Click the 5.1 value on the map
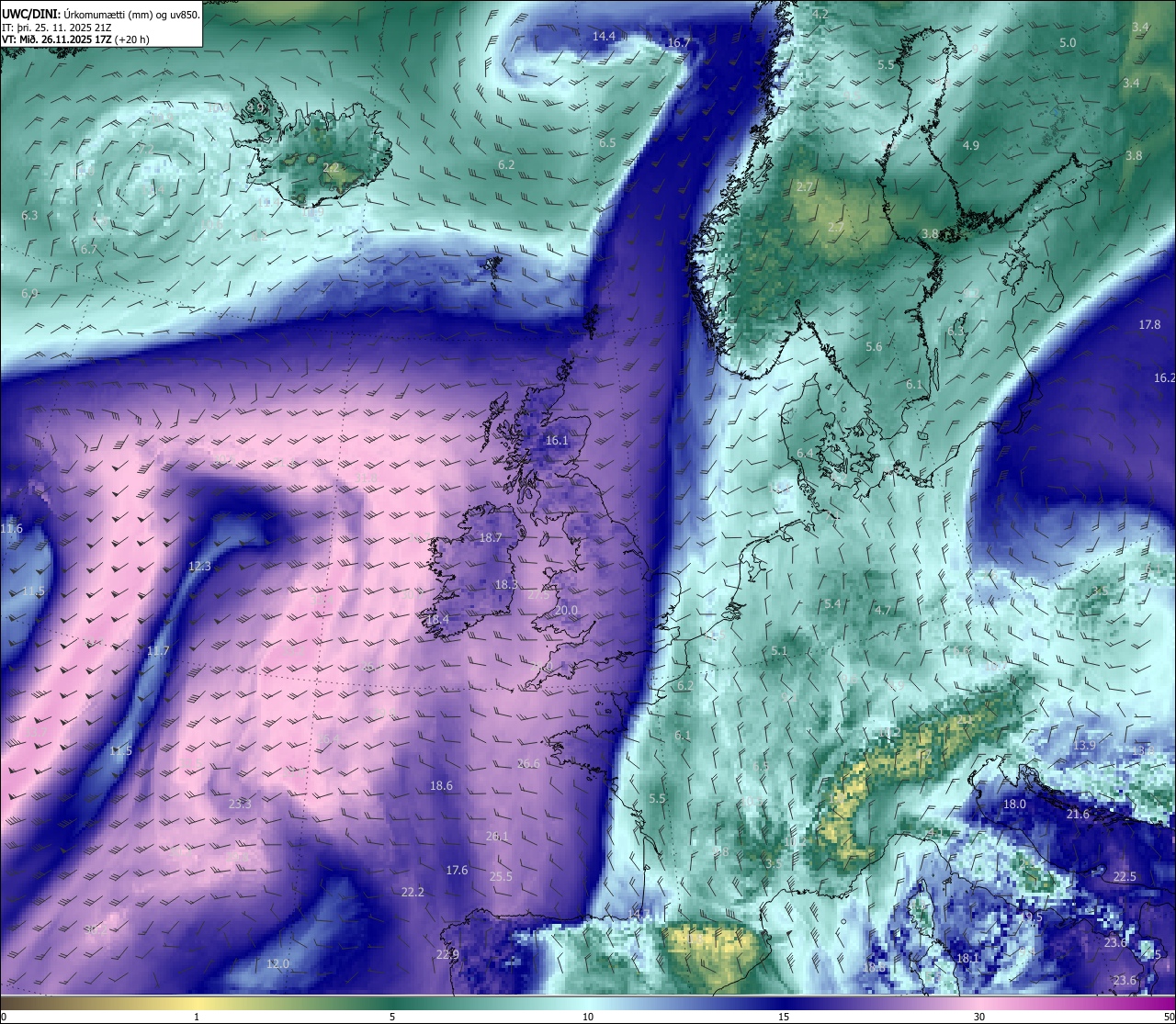The height and width of the screenshot is (1024, 1176). (x=779, y=651)
